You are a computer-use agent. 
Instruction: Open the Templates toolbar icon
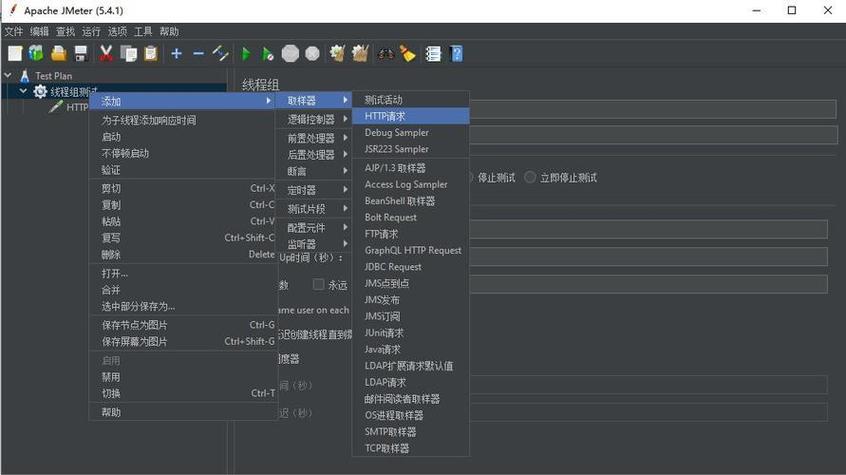click(x=36, y=53)
